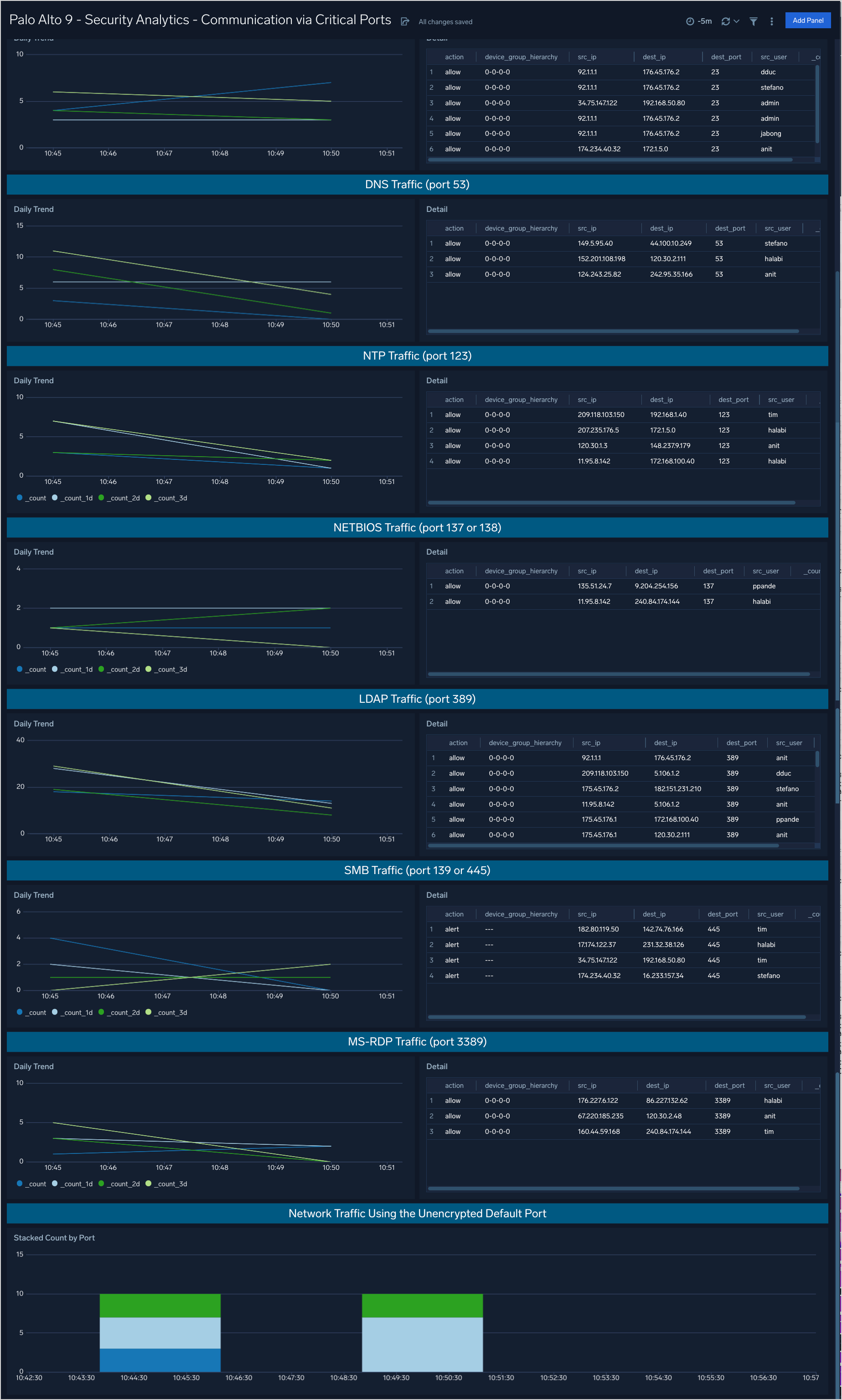This screenshot has height=1400, width=842.
Task: Click the white _count_1d legend dot in MS-RDP panel
Action: click(x=54, y=1184)
